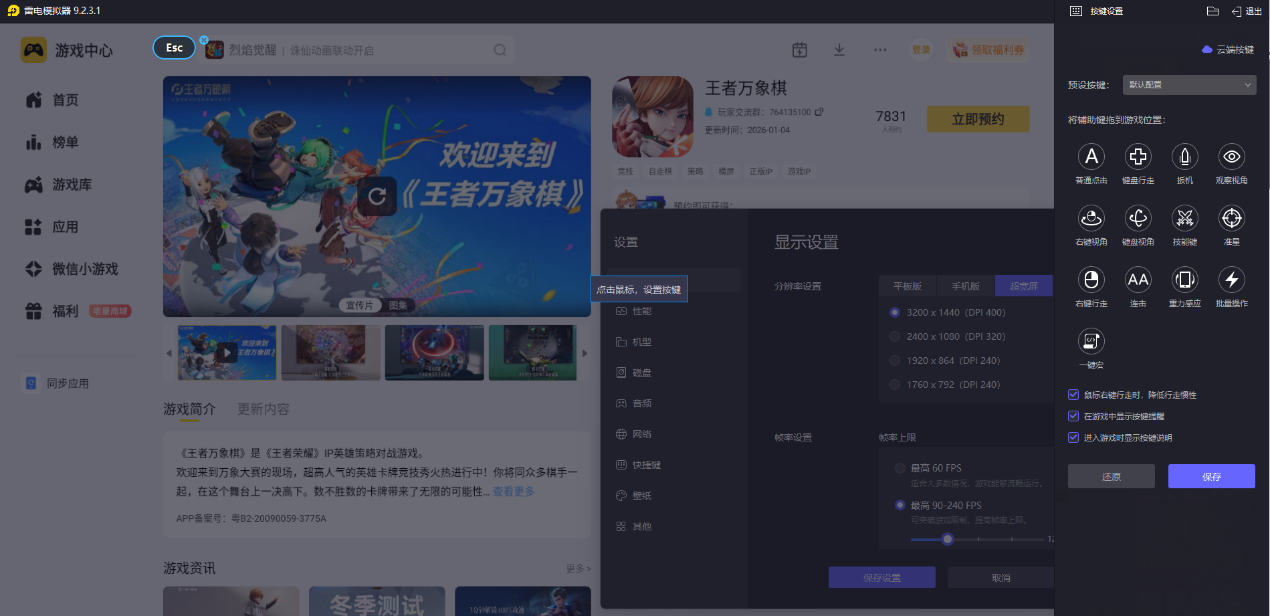Select the 普通点击 (A) key tool

[1091, 156]
